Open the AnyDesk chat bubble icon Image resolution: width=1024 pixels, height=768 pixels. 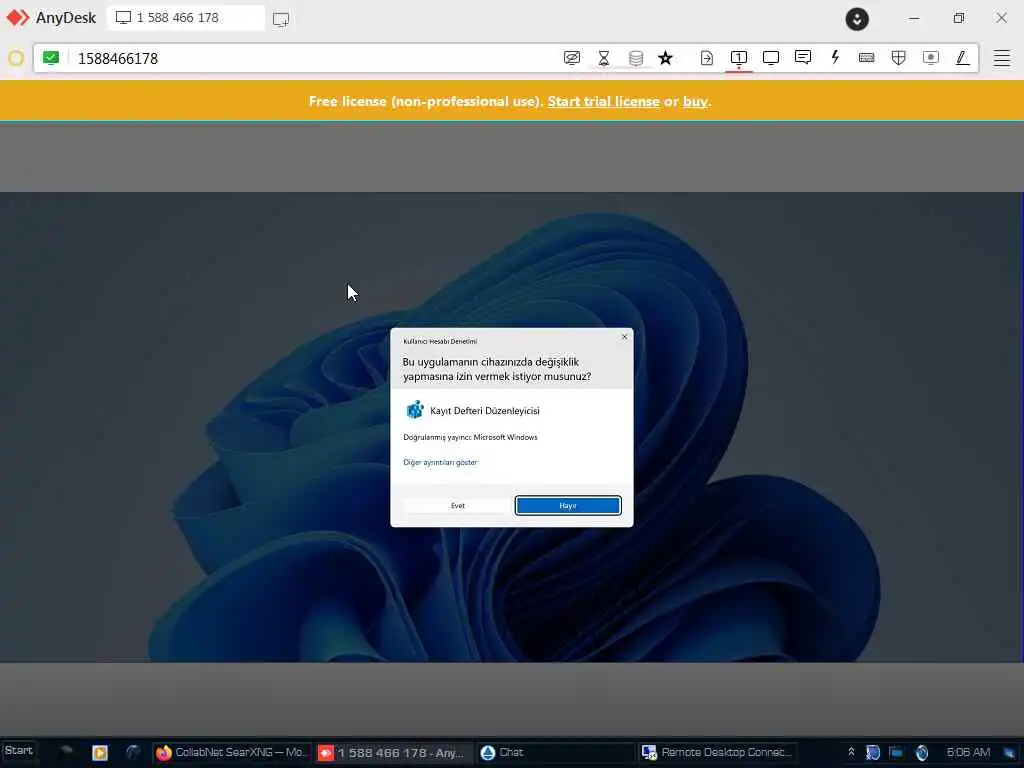click(803, 57)
